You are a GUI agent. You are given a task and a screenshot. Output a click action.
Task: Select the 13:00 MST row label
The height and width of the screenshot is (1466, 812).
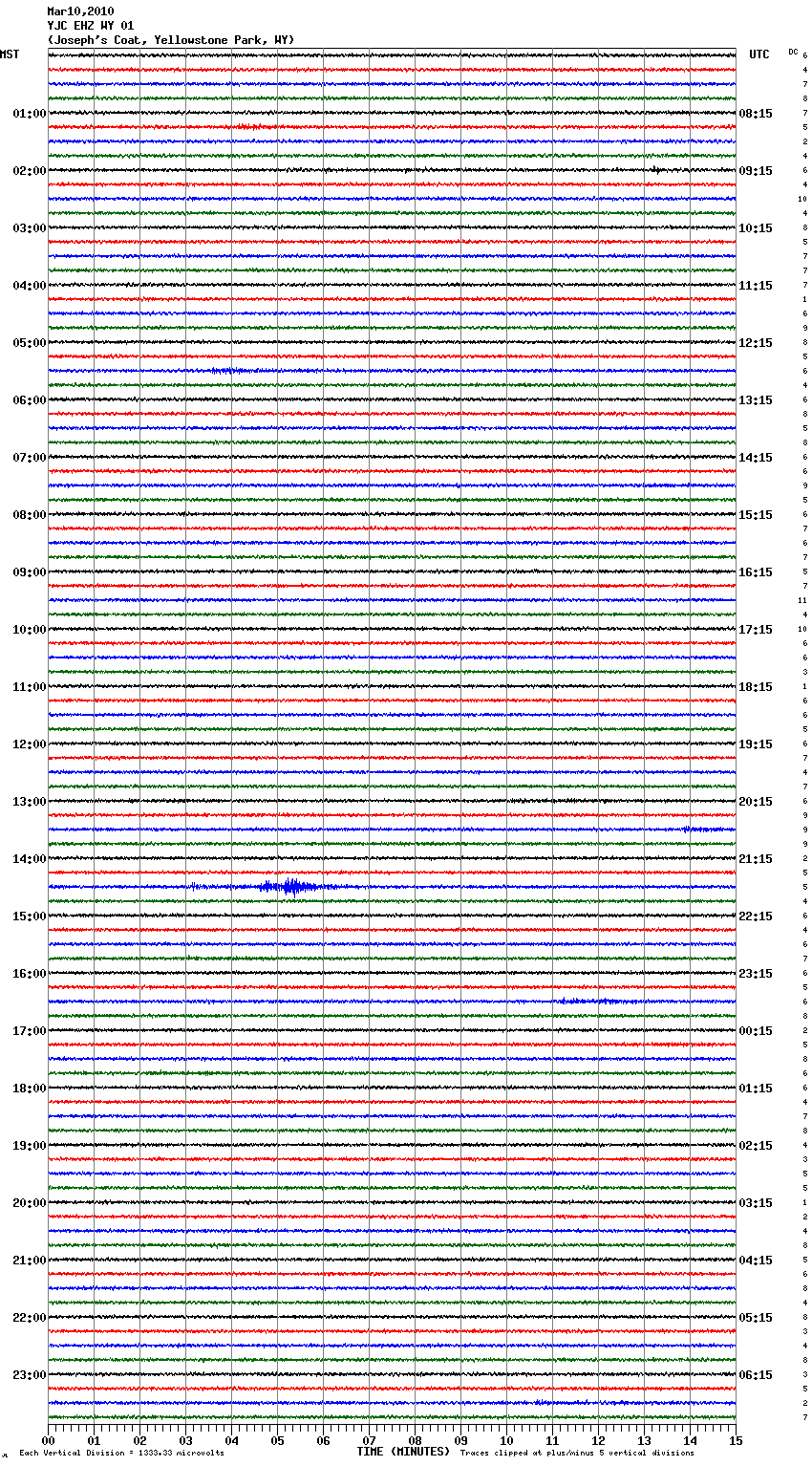click(30, 802)
